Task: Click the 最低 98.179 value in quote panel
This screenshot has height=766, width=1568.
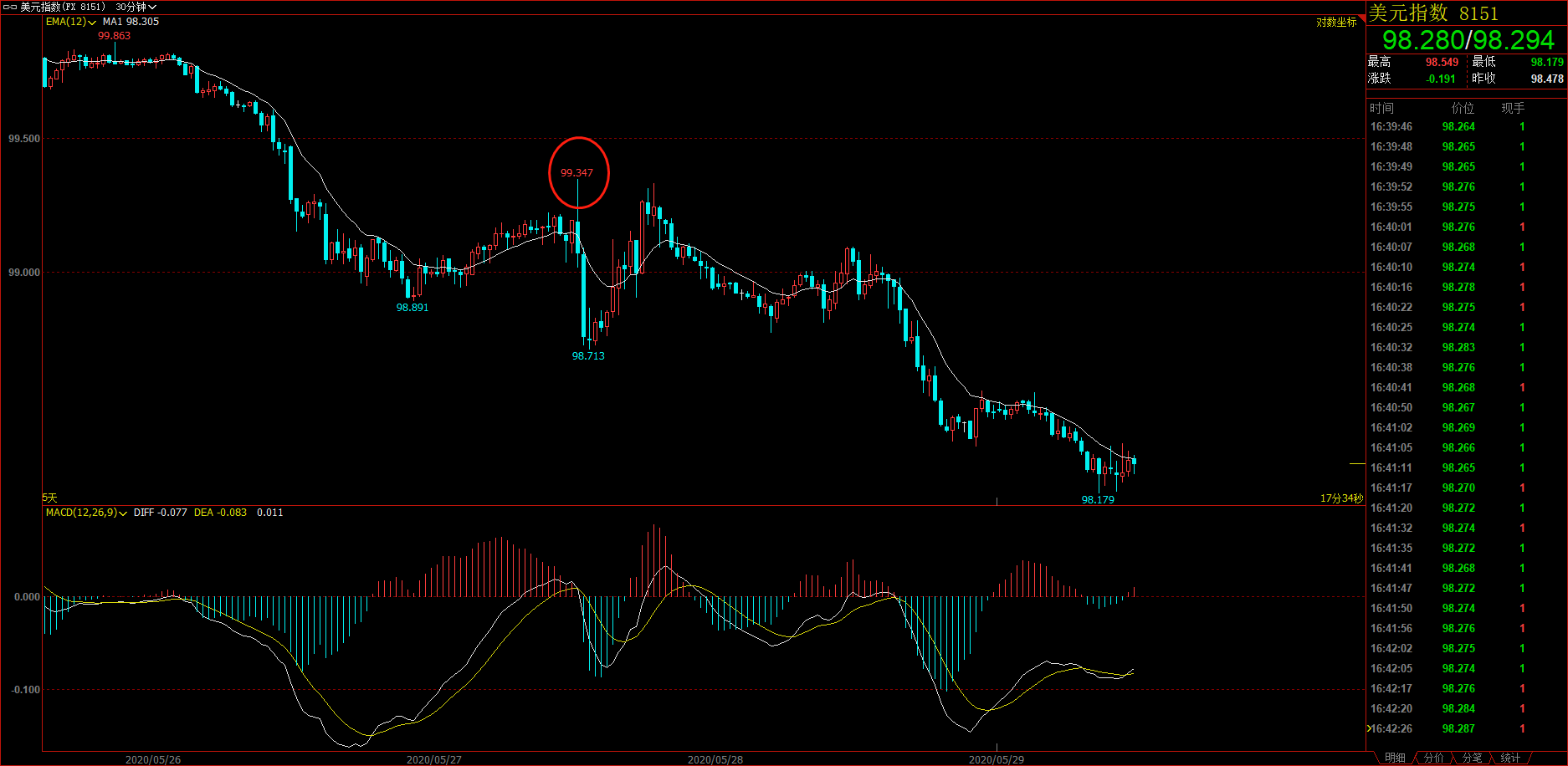Action: [1547, 63]
